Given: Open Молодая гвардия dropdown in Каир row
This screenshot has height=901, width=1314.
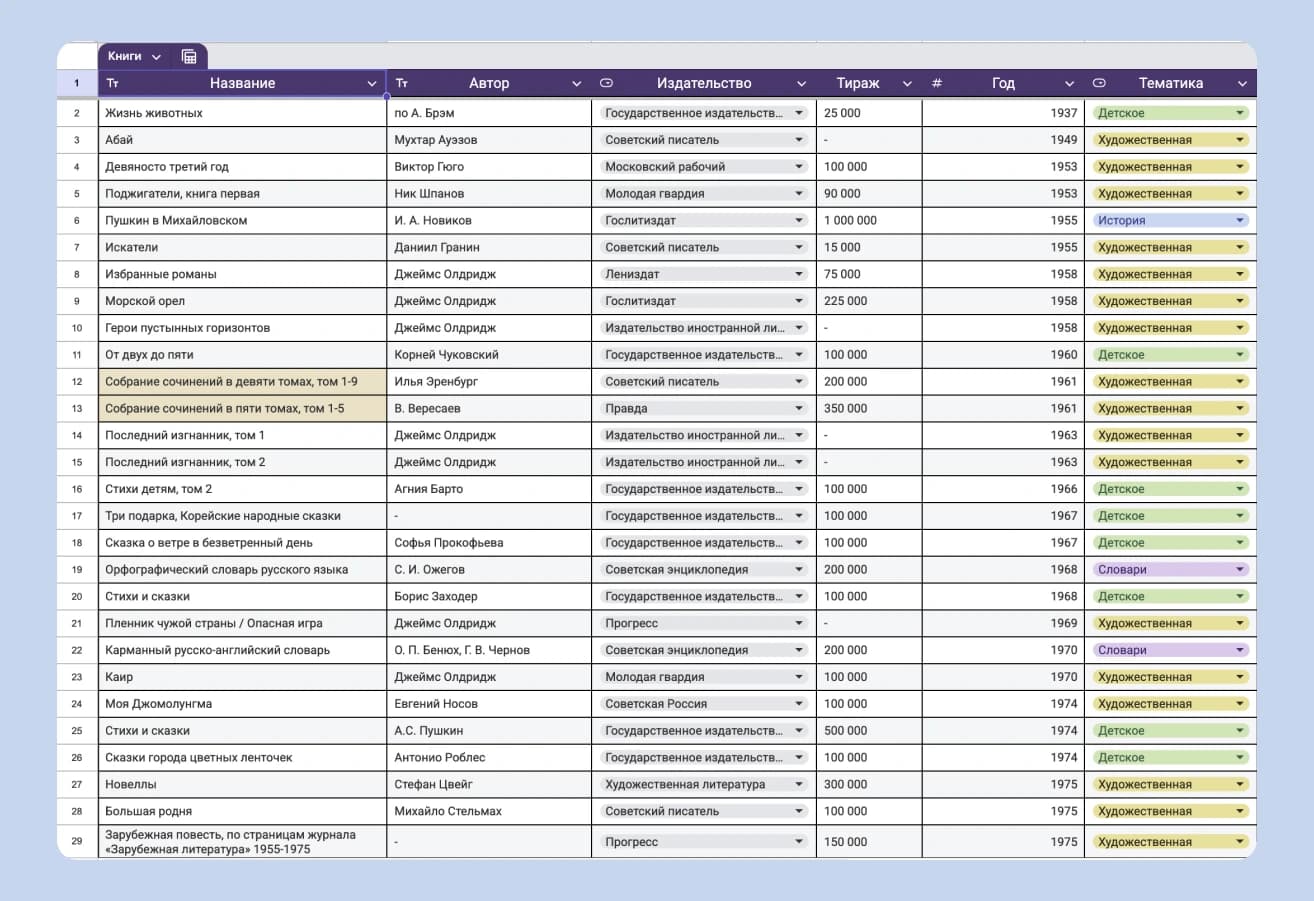Looking at the screenshot, I should click(x=704, y=677).
